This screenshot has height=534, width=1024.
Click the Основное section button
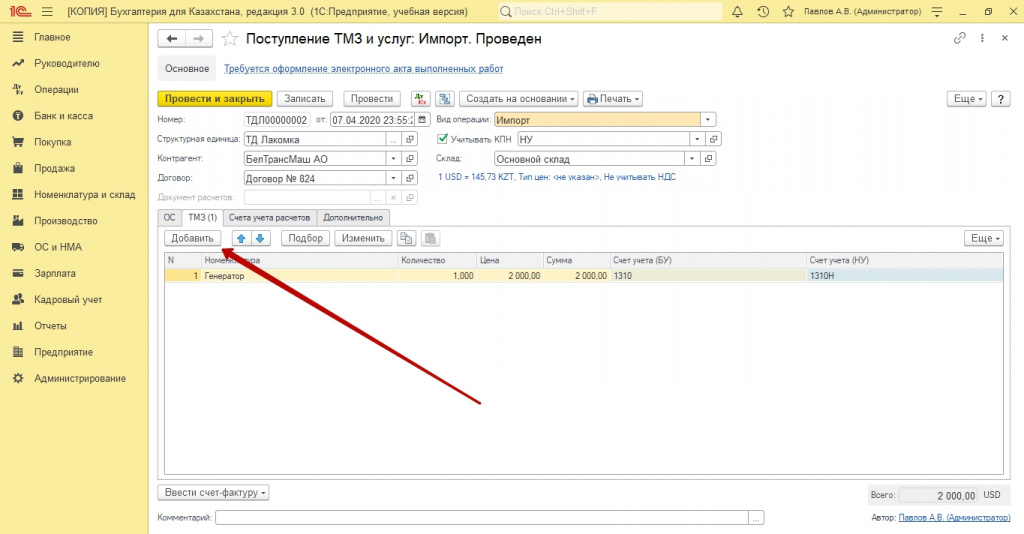[x=187, y=69]
